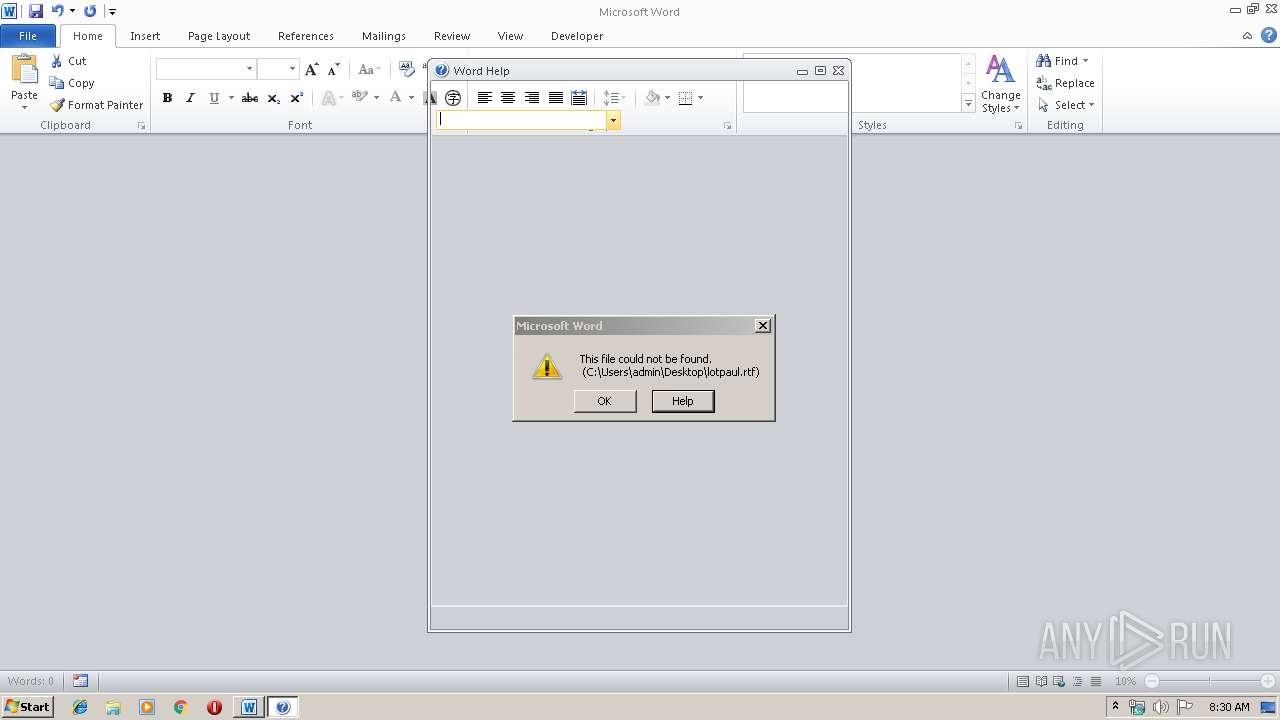
Task: Toggle Align Text Left
Action: [x=484, y=98]
